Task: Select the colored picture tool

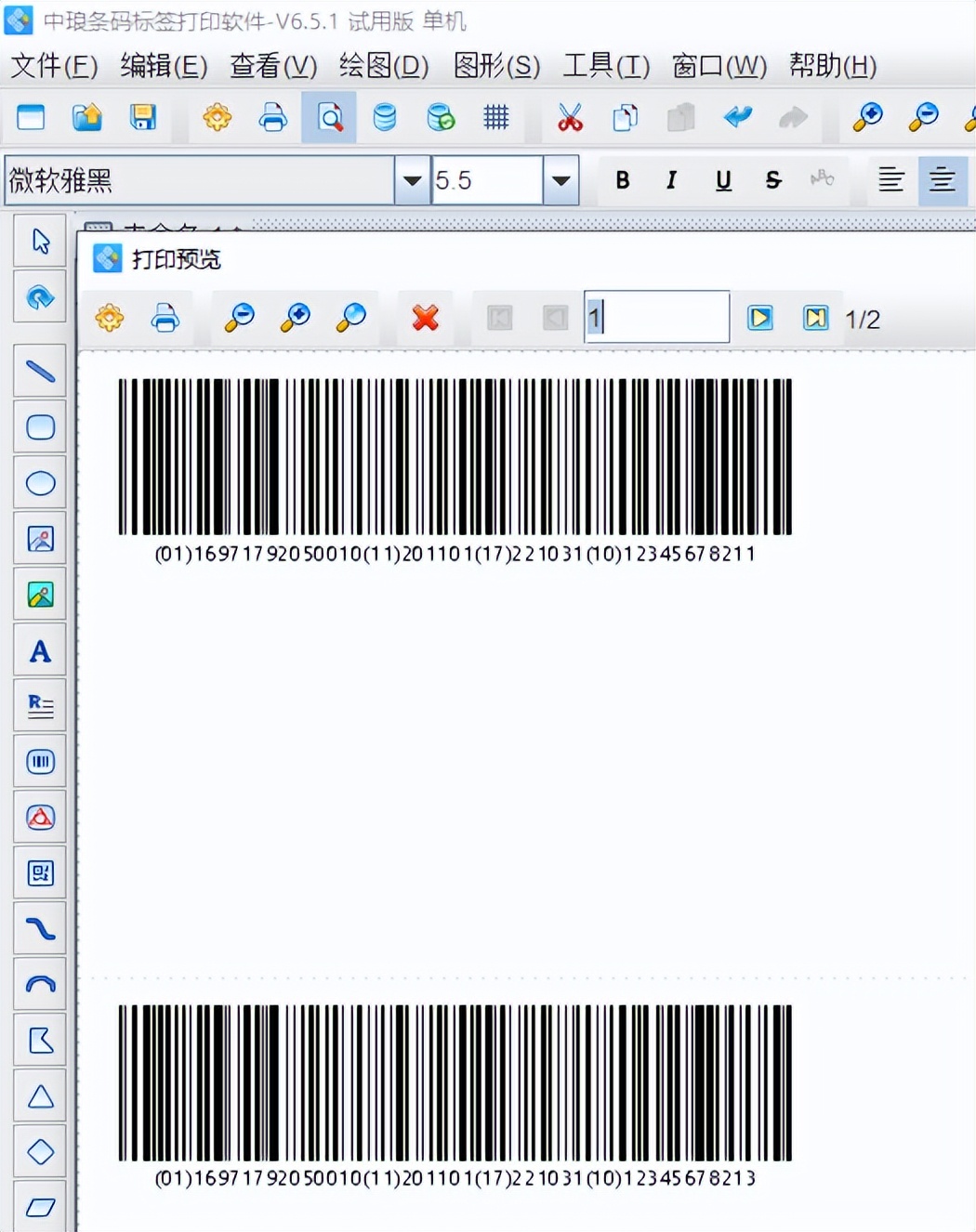Action: tap(40, 595)
